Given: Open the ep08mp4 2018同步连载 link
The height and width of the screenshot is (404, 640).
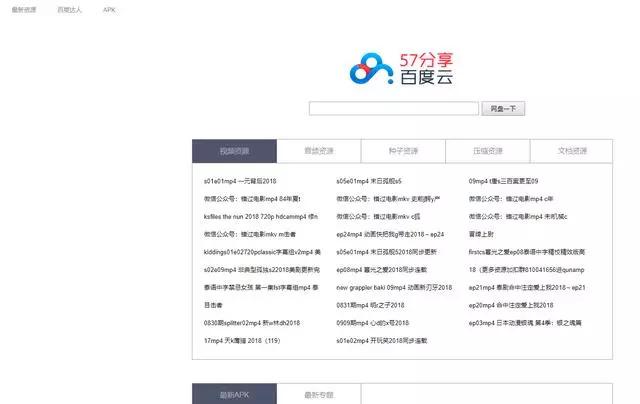Looking at the screenshot, I should point(382,270).
